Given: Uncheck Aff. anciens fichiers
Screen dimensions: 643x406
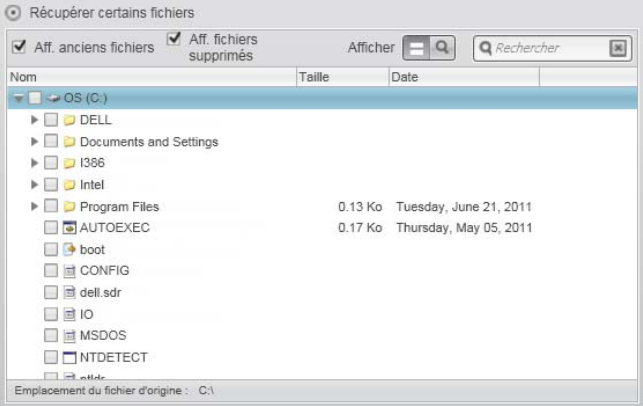Looking at the screenshot, I should point(18,47).
